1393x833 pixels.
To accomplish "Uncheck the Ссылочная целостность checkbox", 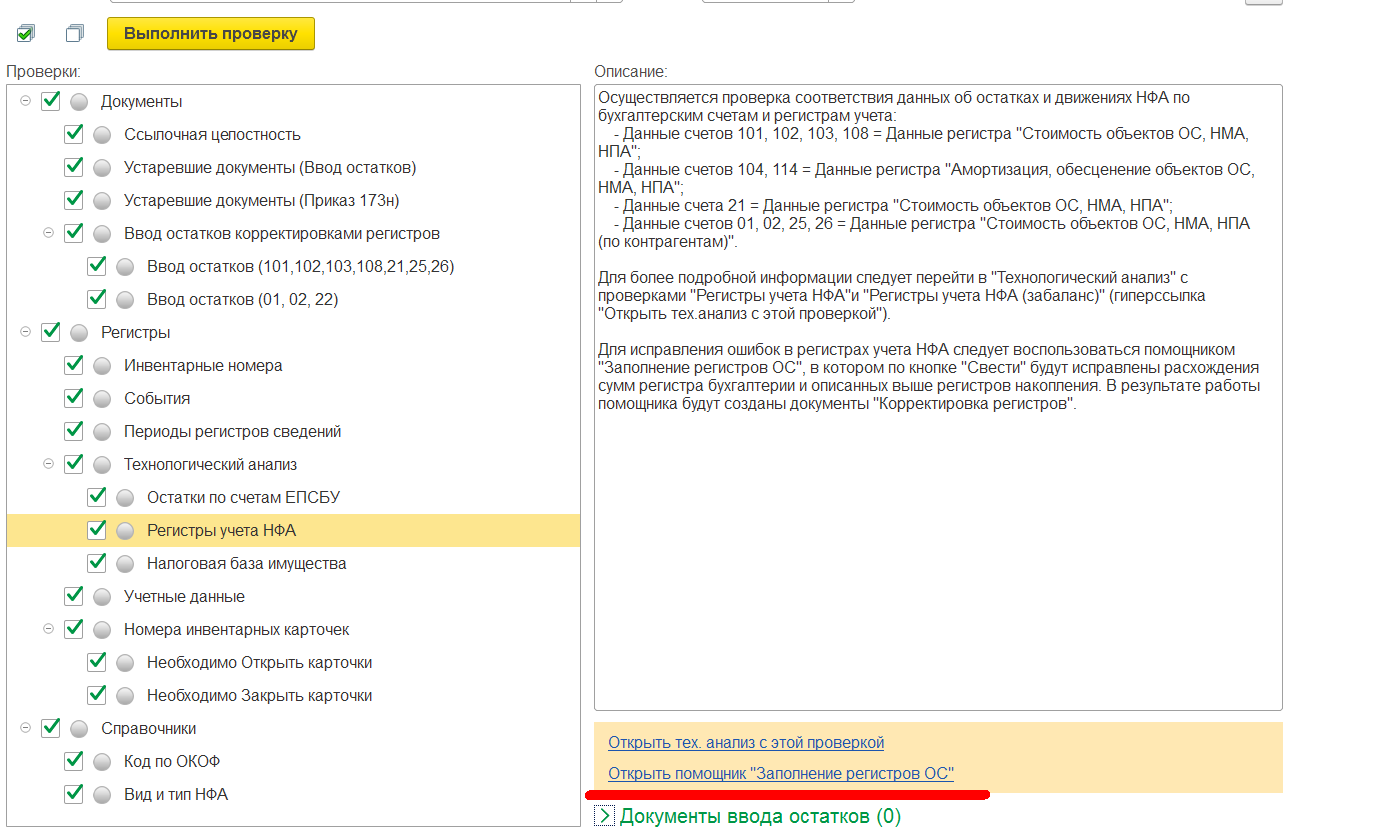I will click(73, 134).
